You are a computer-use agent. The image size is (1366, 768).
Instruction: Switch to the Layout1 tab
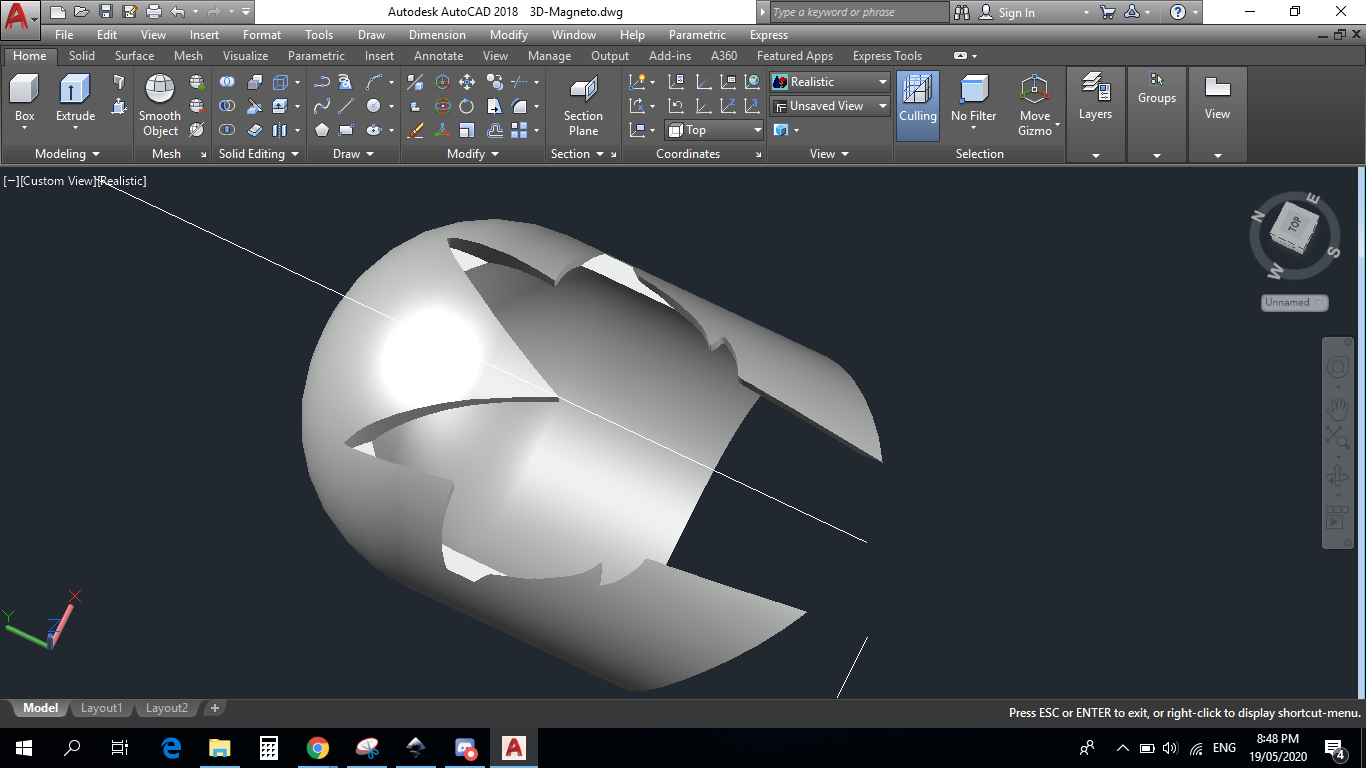click(101, 708)
